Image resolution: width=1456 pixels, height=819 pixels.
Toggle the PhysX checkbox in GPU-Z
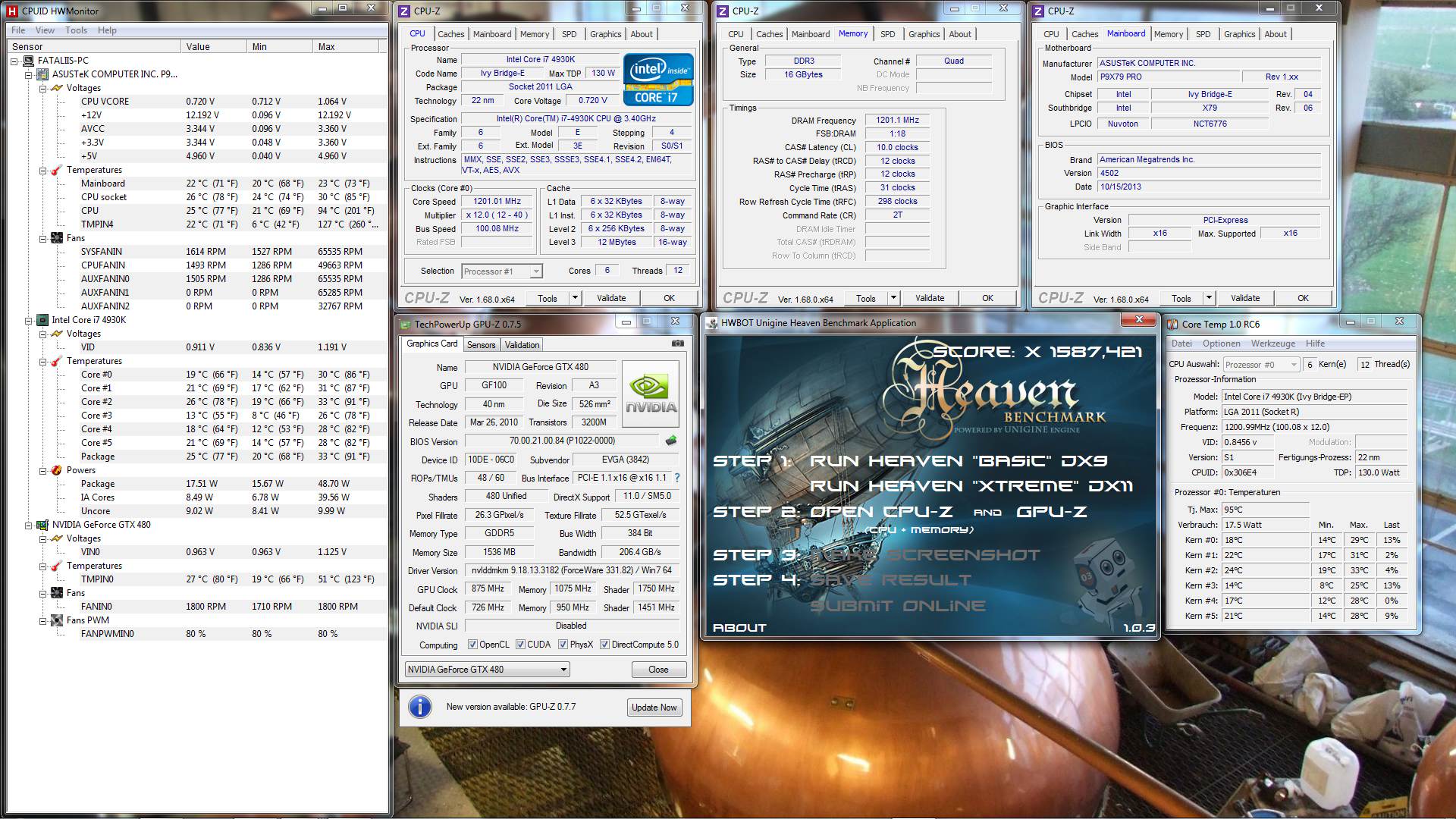click(x=563, y=645)
